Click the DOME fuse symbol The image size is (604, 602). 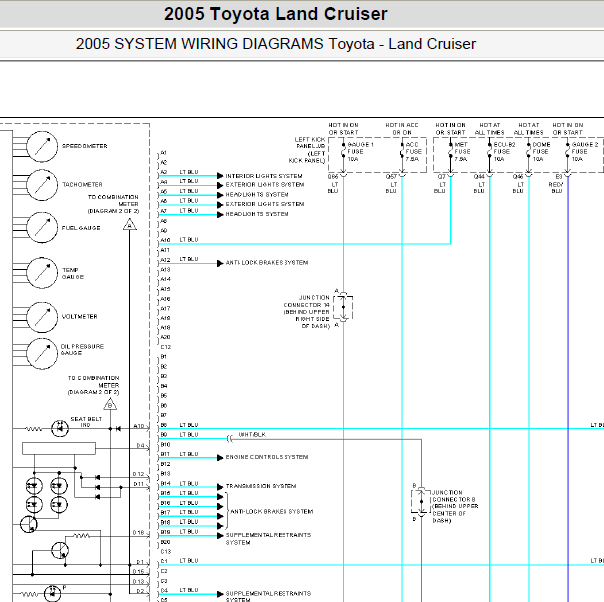tap(528, 152)
